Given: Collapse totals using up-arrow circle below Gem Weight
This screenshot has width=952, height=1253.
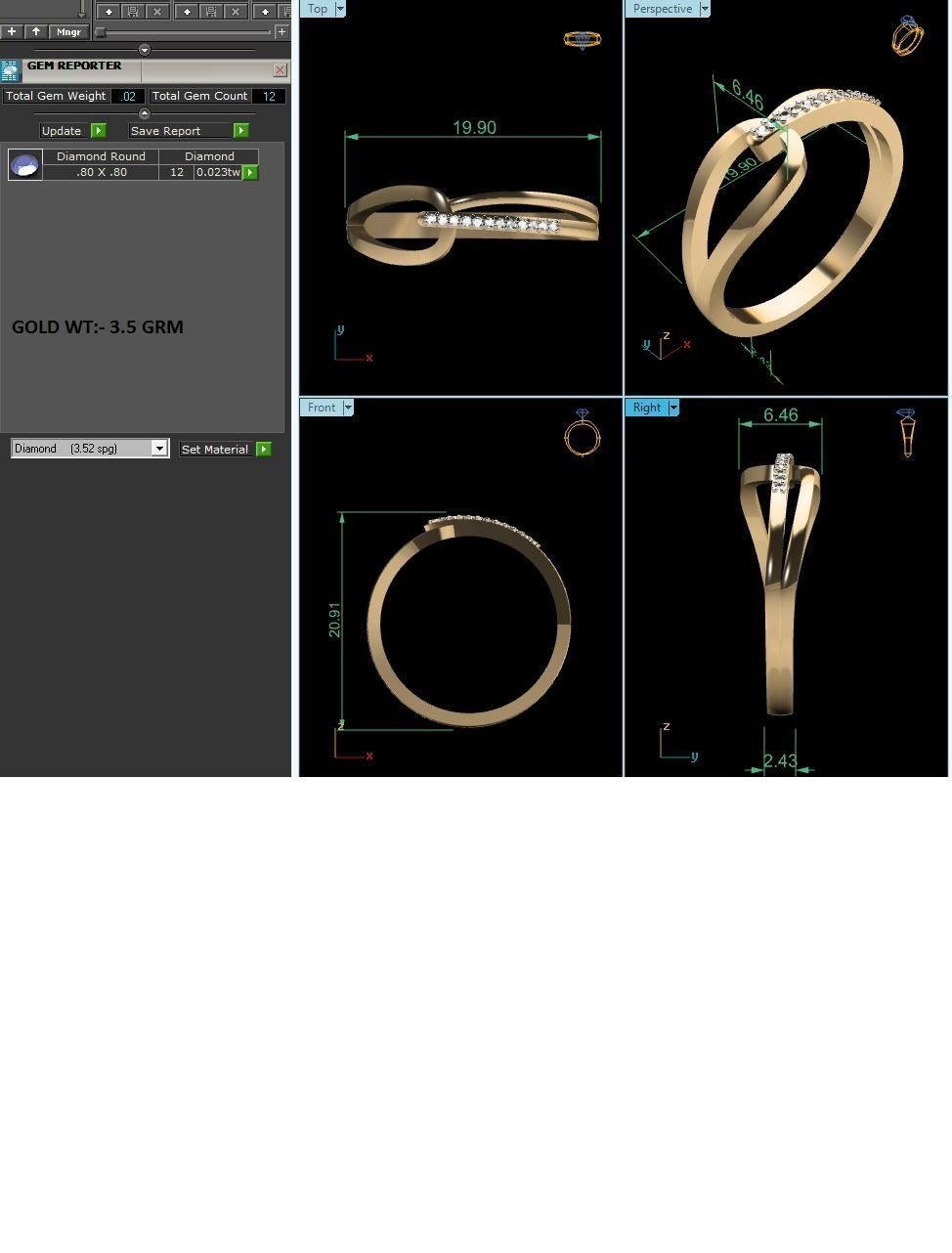Looking at the screenshot, I should 145,113.
